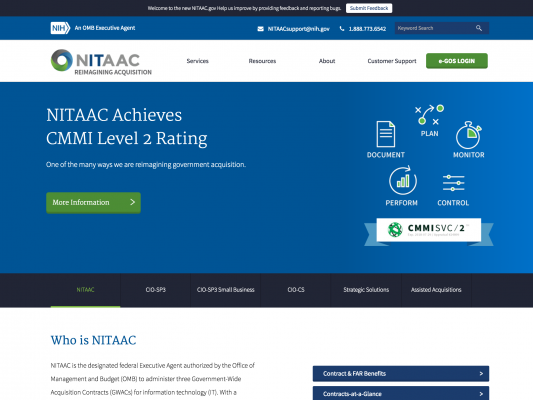Image resolution: width=533 pixels, height=400 pixels.
Task: Open the Contracts-at-a-Glance link
Action: pyautogui.click(x=401, y=393)
